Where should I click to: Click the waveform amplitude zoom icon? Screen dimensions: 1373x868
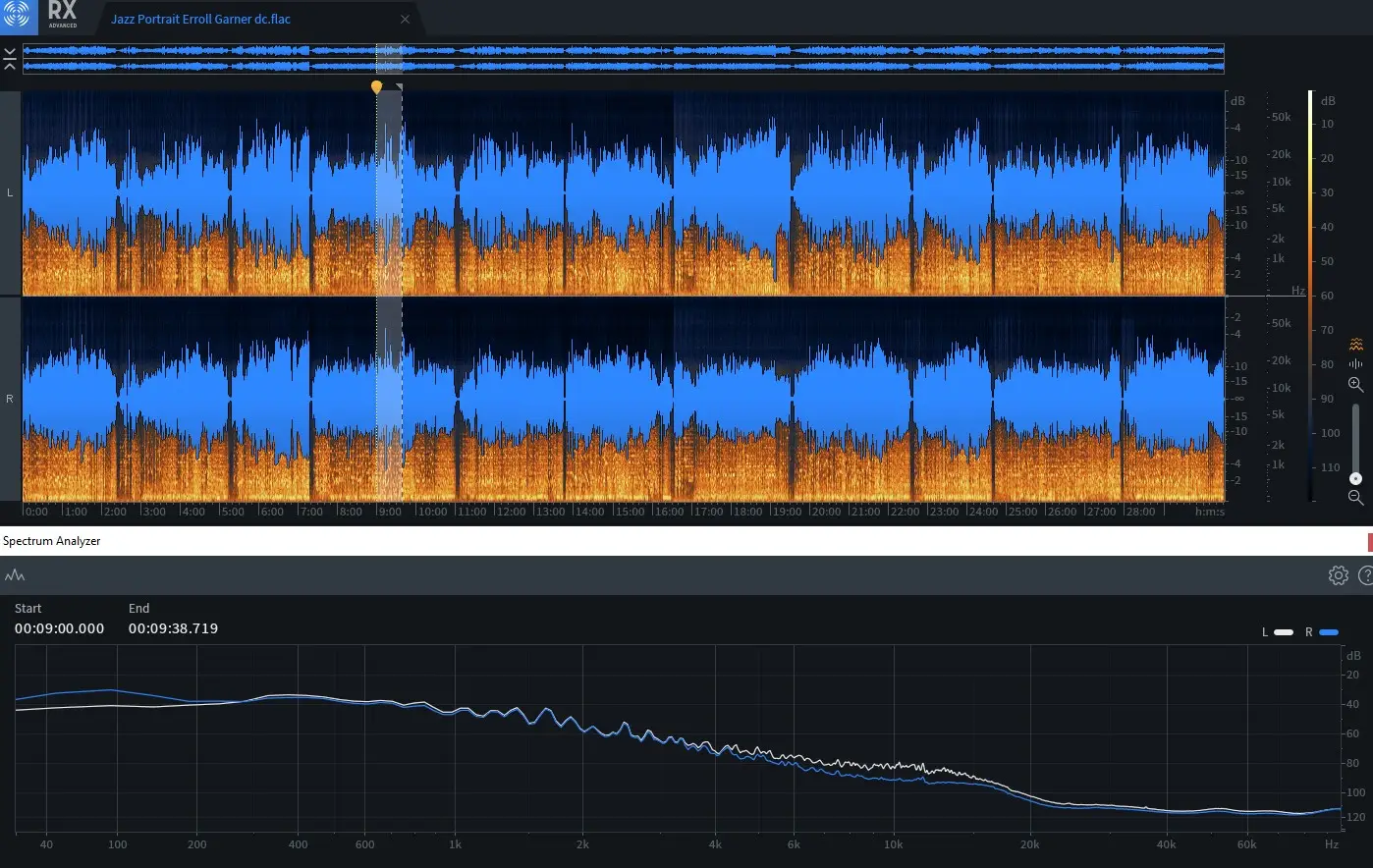click(x=1355, y=363)
